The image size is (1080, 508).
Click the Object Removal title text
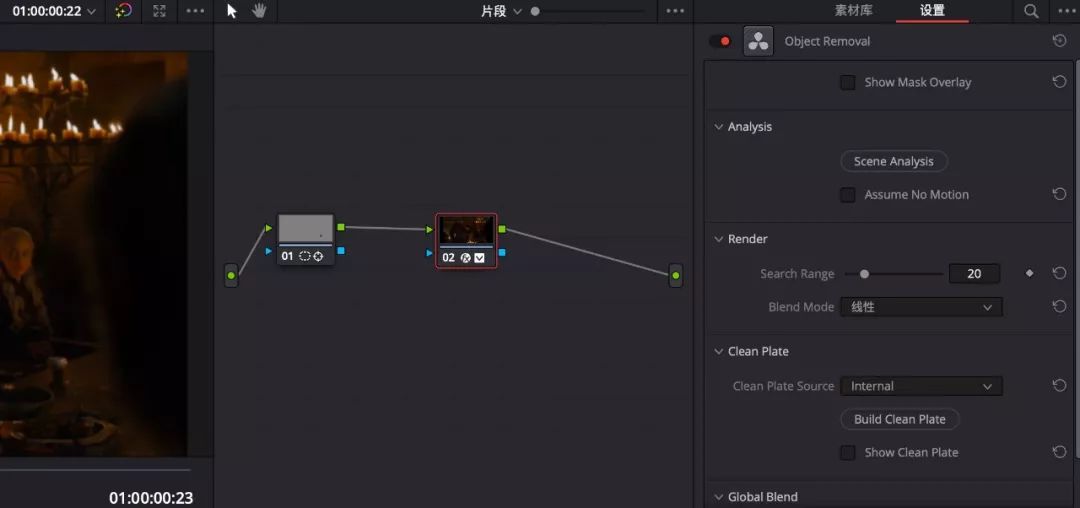827,41
